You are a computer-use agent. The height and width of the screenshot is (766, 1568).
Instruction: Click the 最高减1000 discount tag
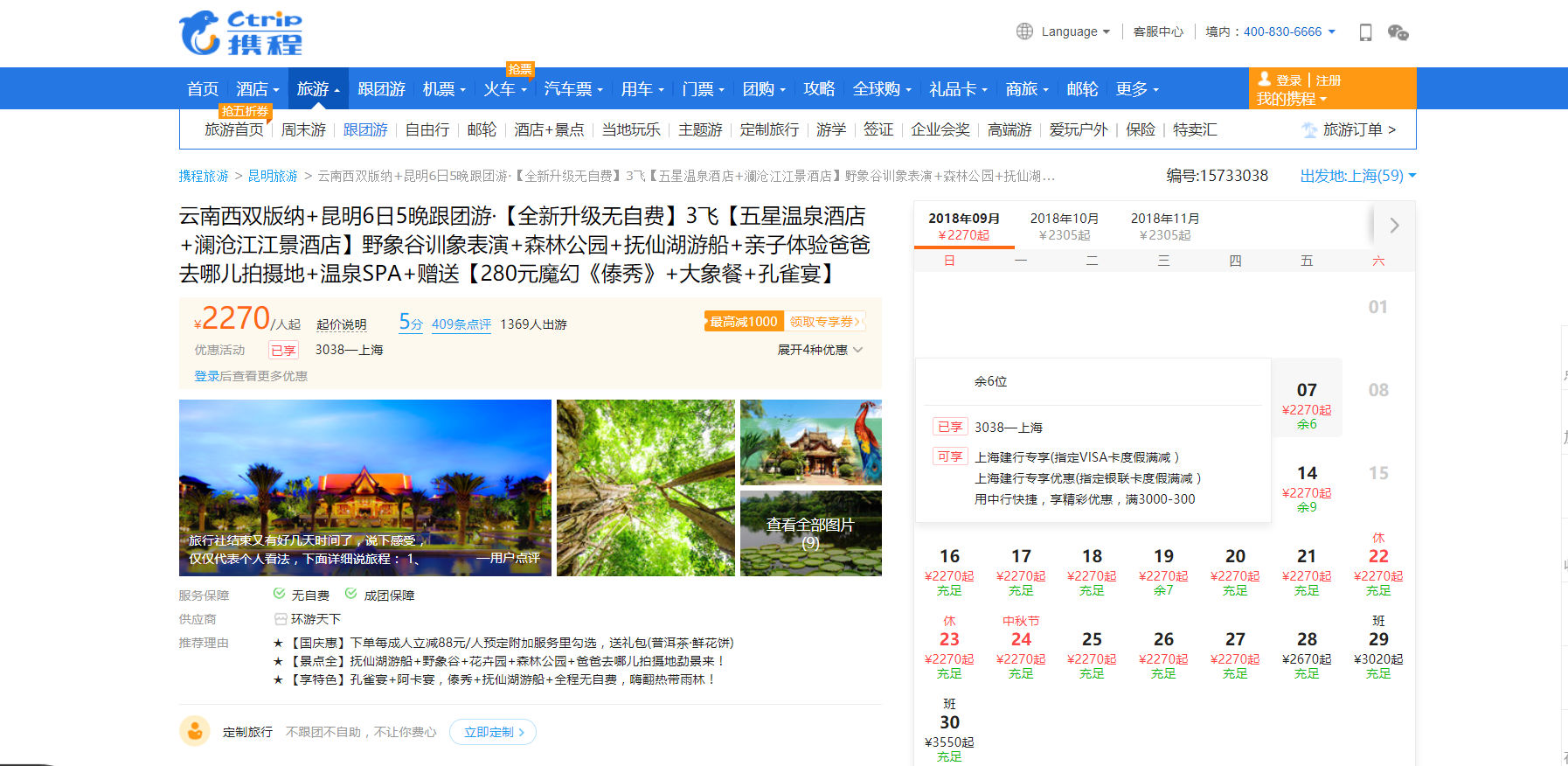coord(744,322)
